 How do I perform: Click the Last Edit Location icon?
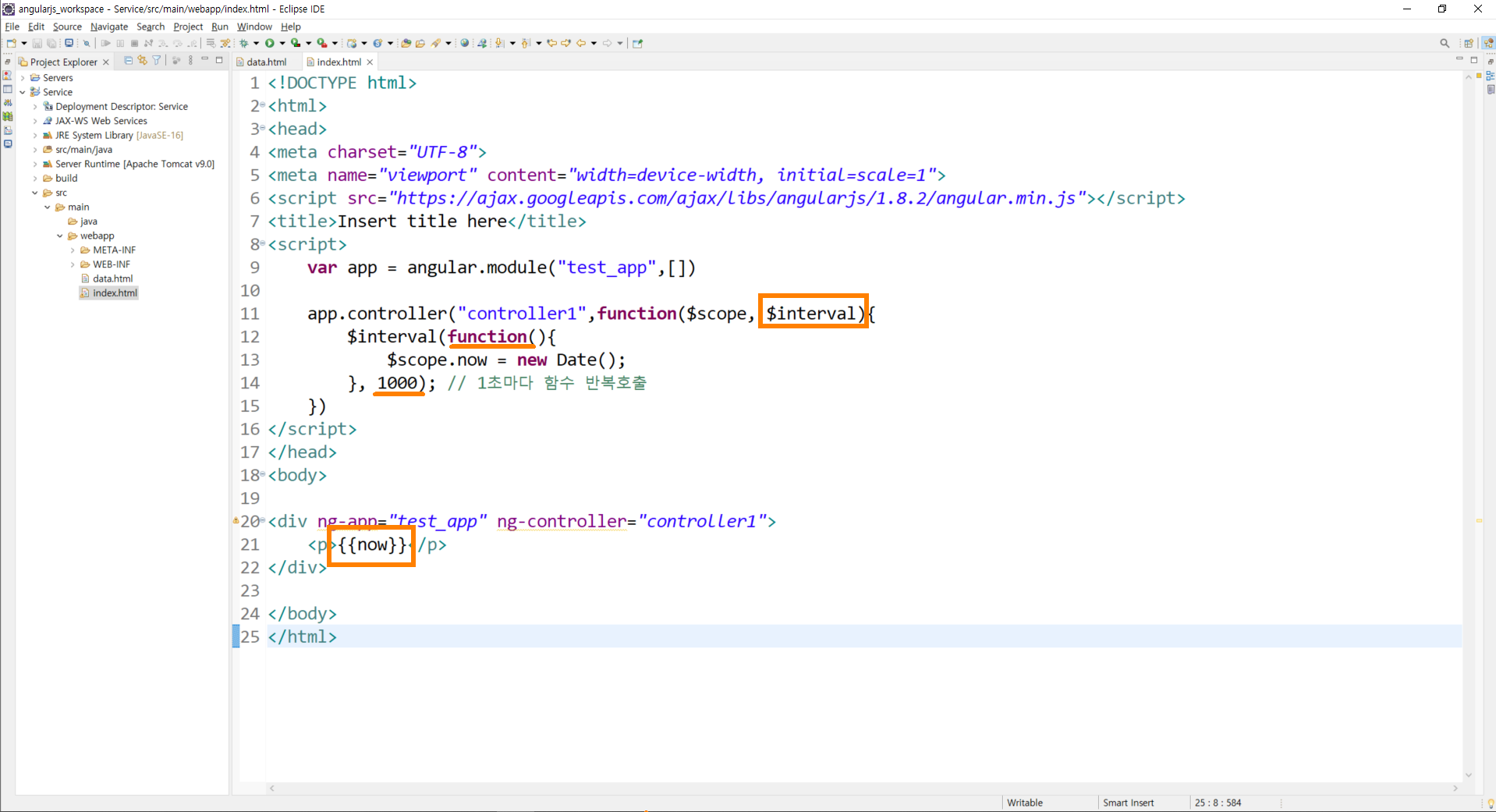(552, 44)
